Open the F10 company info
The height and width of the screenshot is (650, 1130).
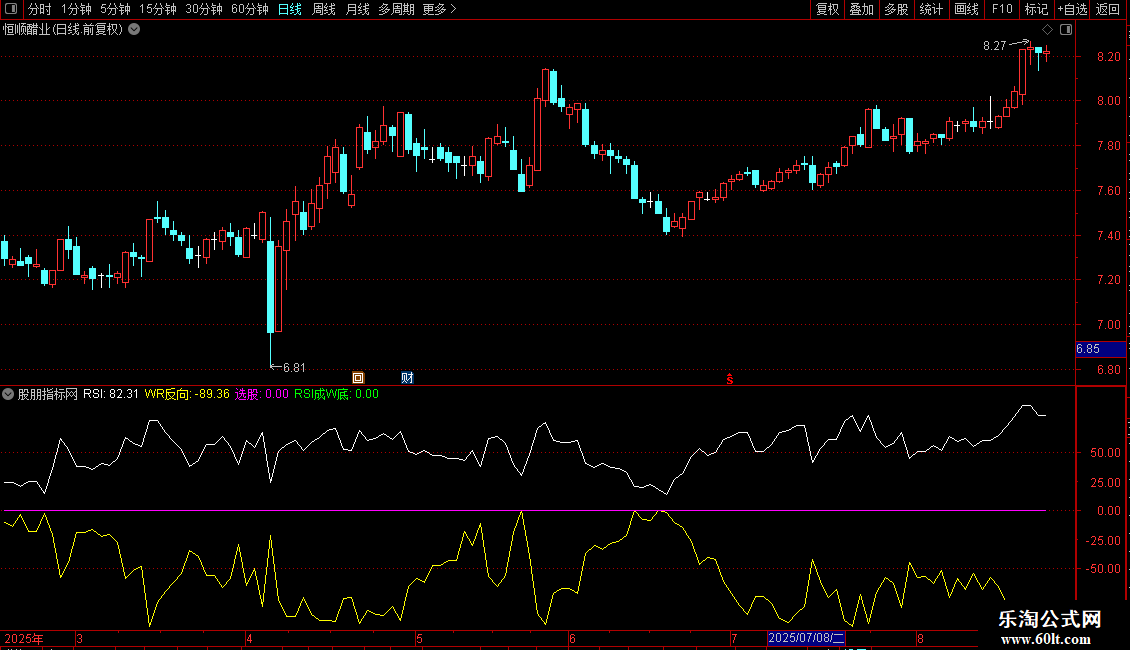[x=1002, y=9]
